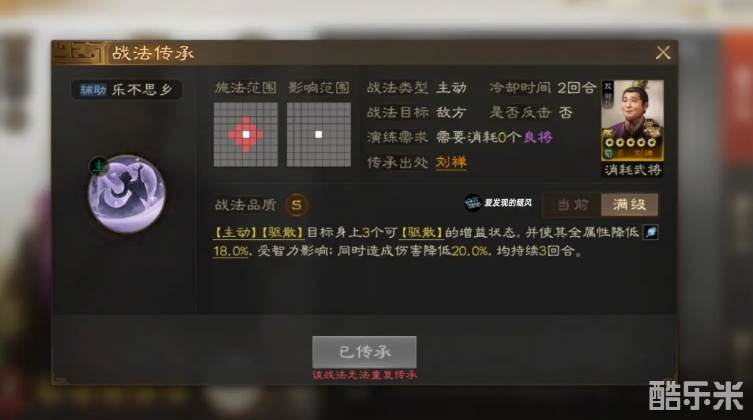The height and width of the screenshot is (420, 753).
Task: Switch to the 当前 level tab
Action: [572, 205]
